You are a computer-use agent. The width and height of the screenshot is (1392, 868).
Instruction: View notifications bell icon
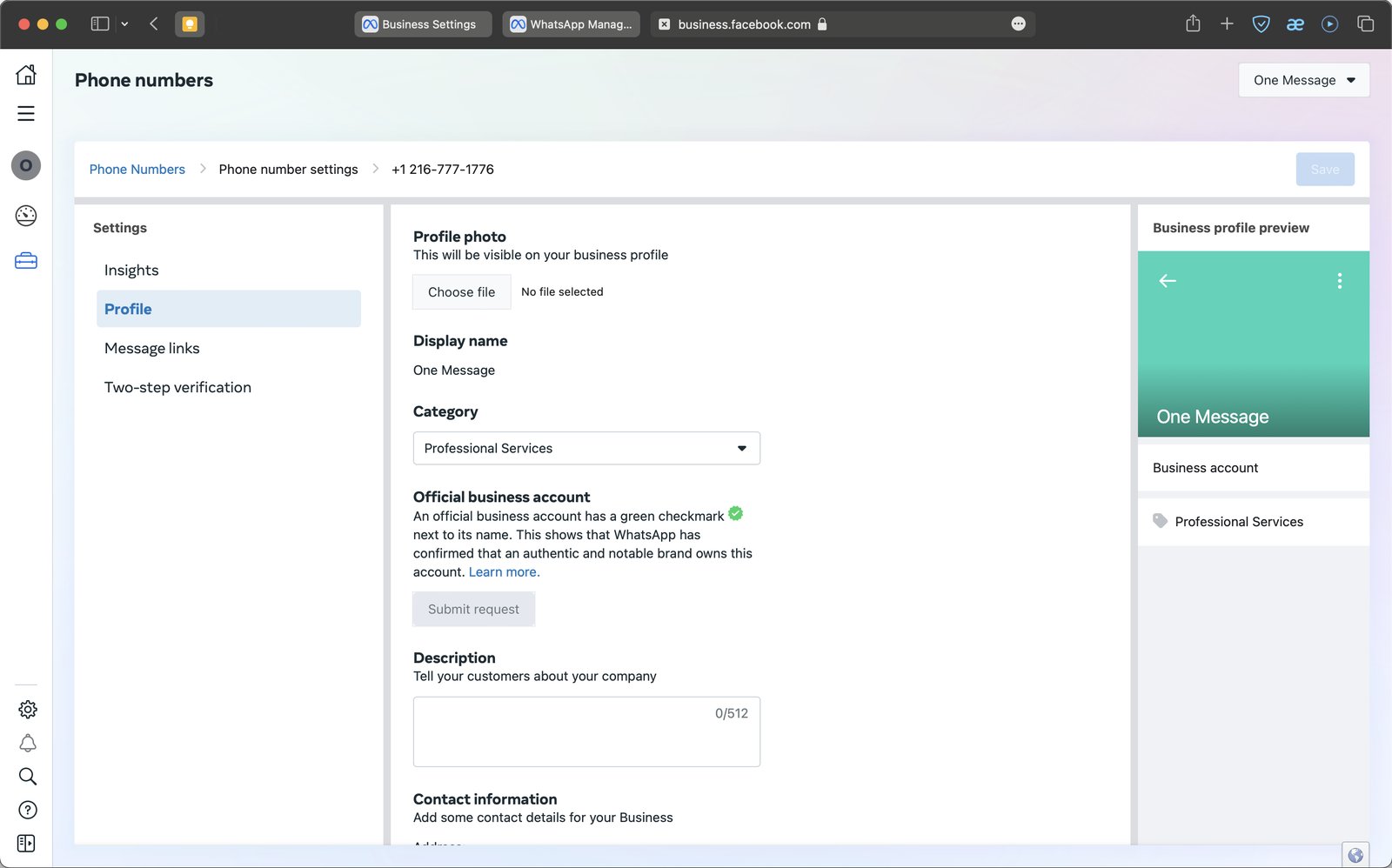click(x=28, y=743)
